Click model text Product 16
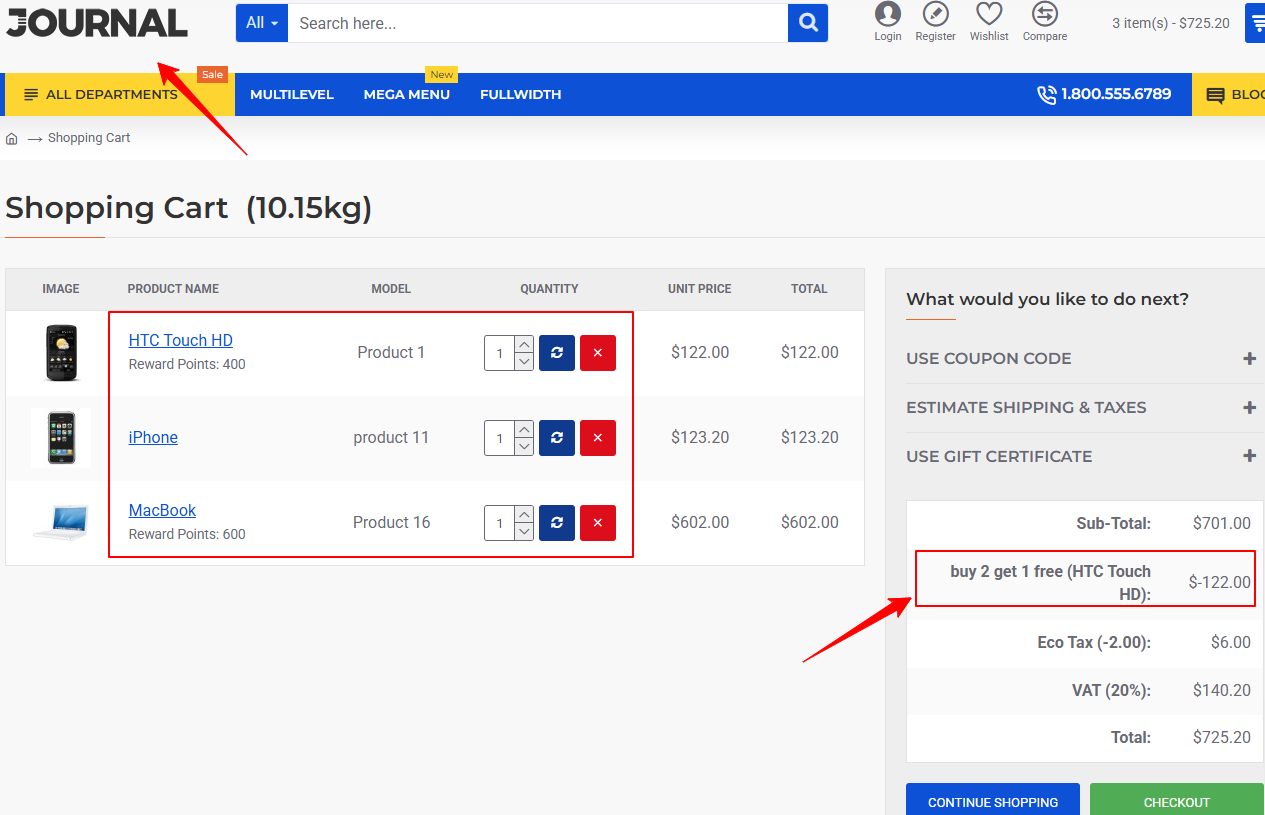Image resolution: width=1265 pixels, height=815 pixels. point(392,523)
